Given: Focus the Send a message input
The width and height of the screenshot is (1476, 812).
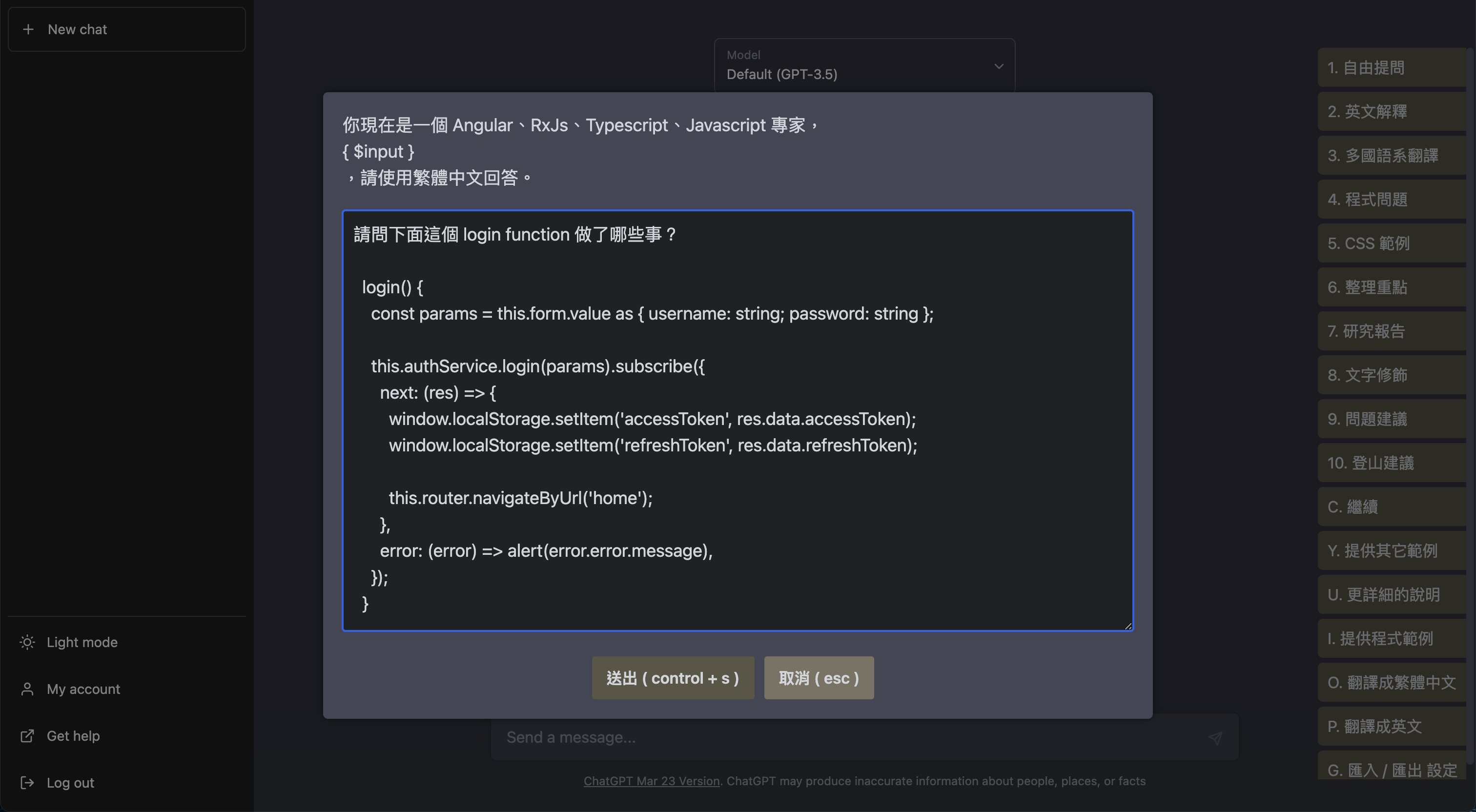Looking at the screenshot, I should tap(848, 737).
